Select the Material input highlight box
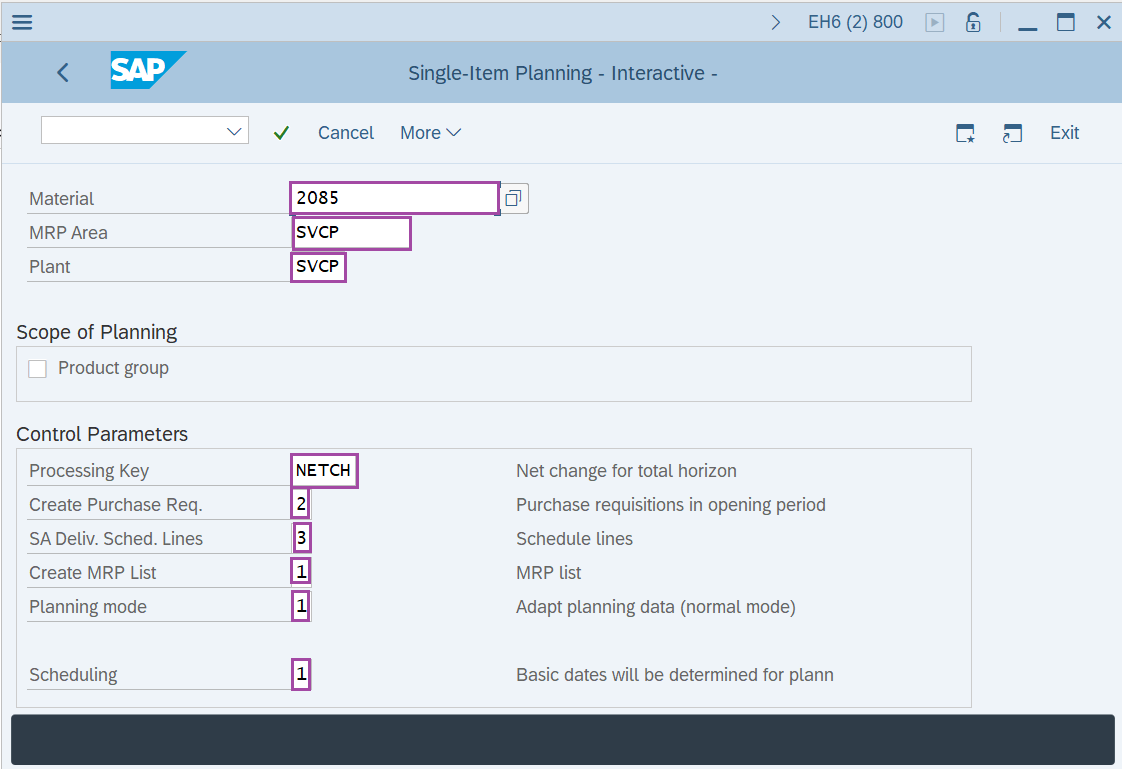The image size is (1122, 769). (394, 198)
